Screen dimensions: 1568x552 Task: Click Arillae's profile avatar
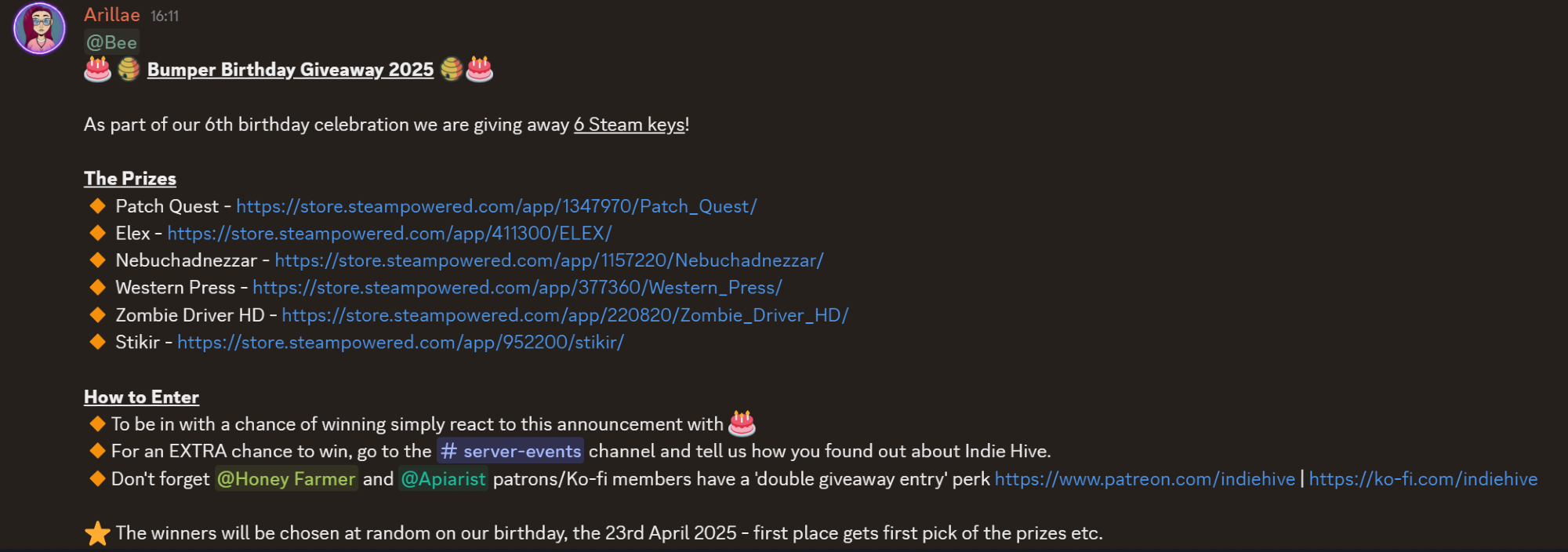pos(39,28)
